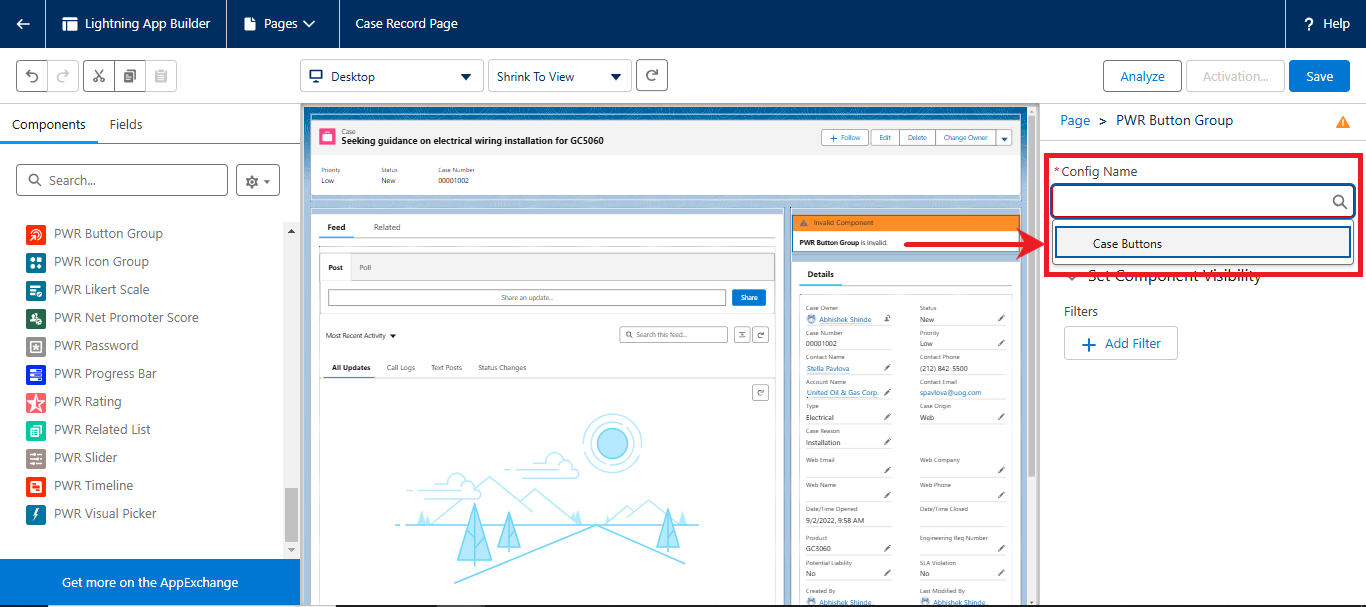Choose the Case Buttons option
This screenshot has width=1366, height=607.
pos(1203,243)
